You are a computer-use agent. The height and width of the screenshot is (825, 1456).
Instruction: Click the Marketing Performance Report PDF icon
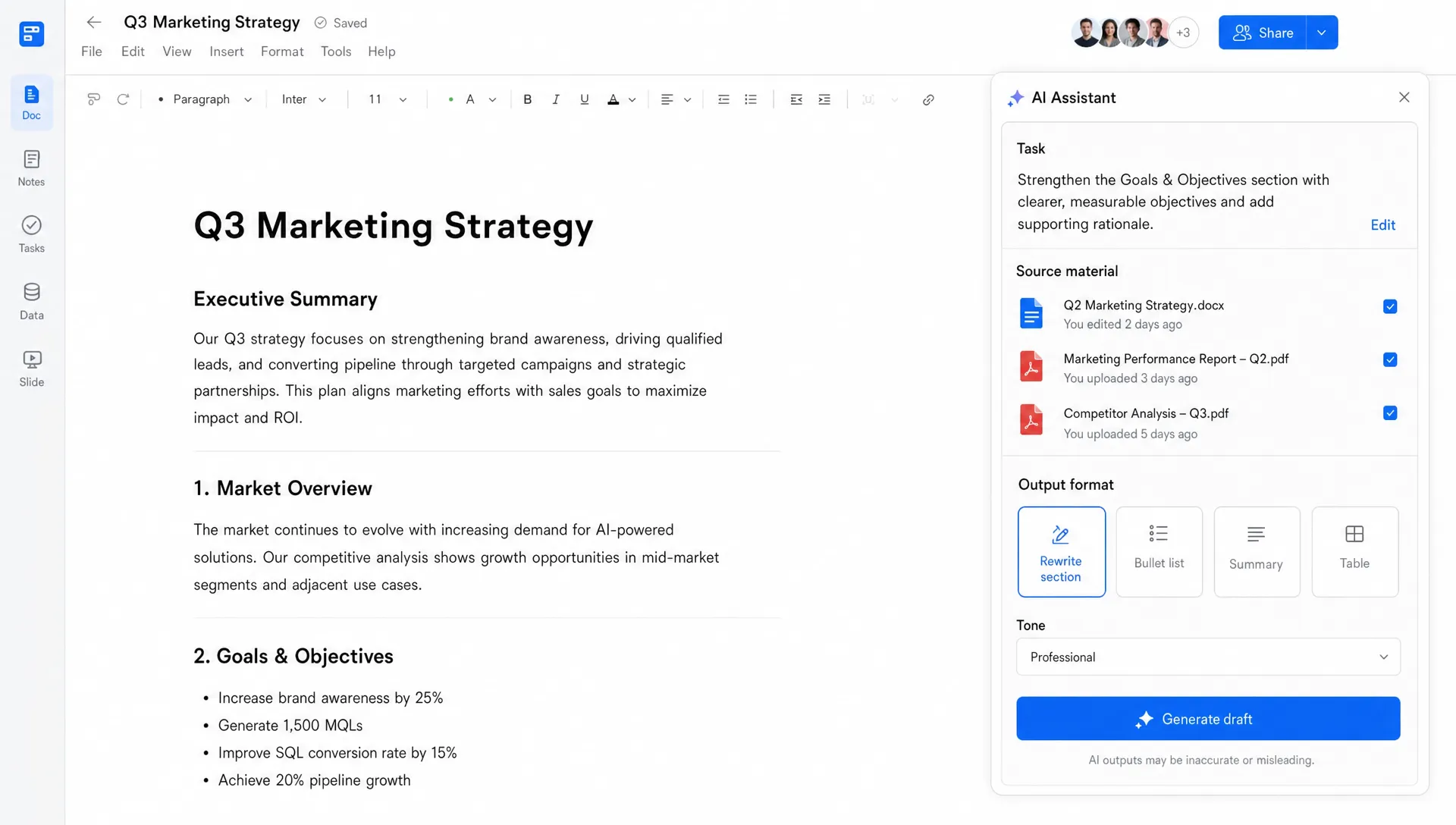(x=1031, y=366)
